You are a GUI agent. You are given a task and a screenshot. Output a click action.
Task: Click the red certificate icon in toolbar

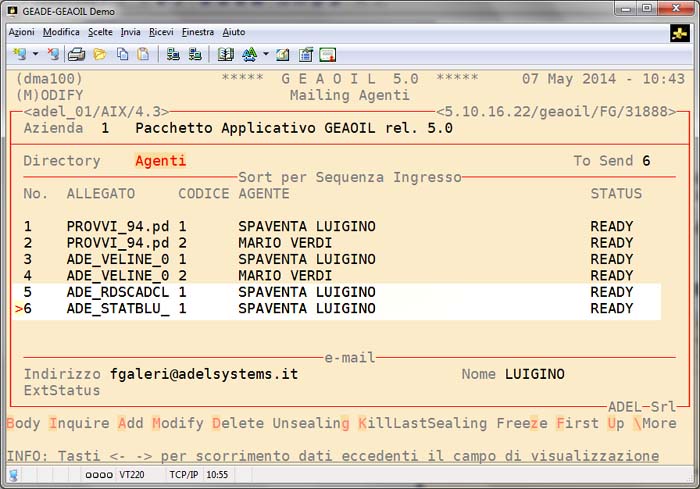(x=327, y=54)
